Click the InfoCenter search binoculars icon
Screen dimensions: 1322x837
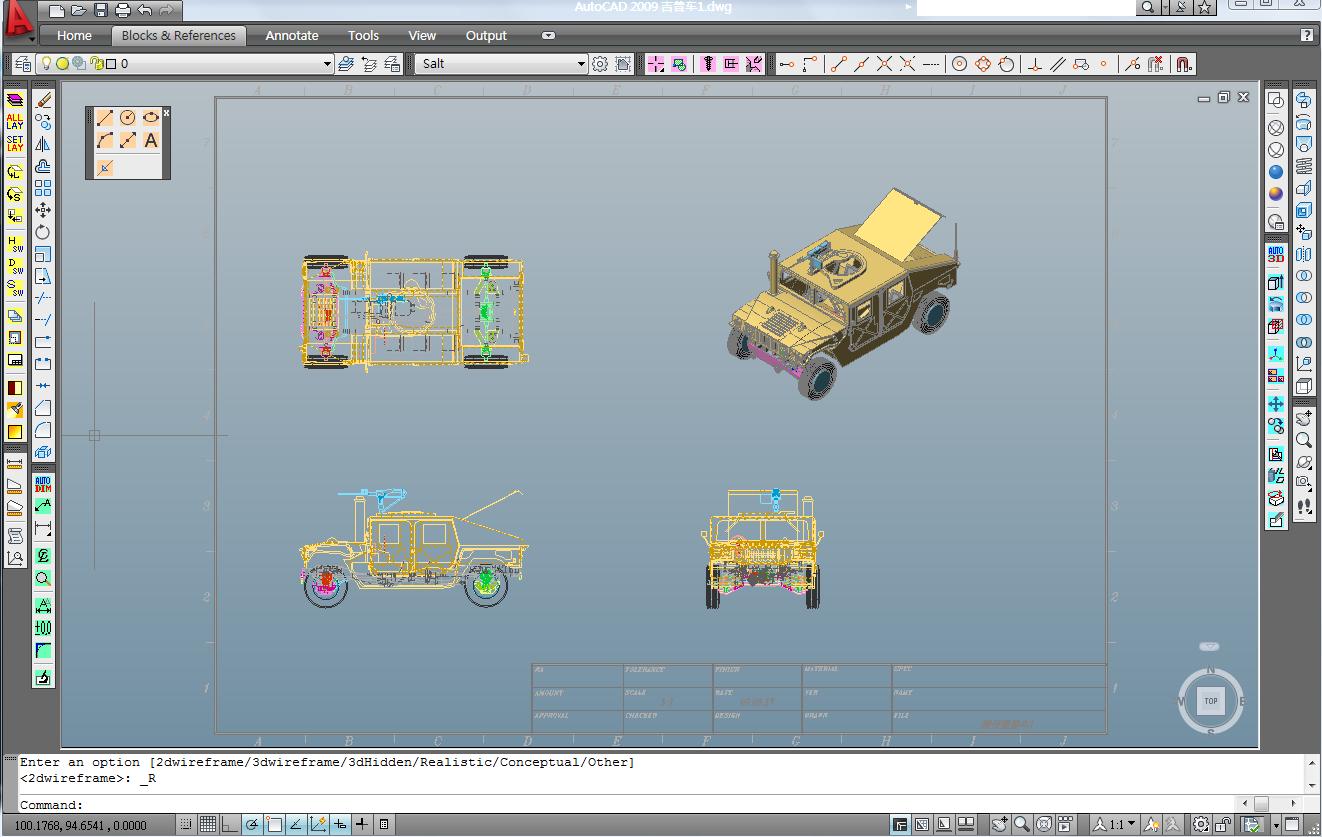click(1148, 8)
